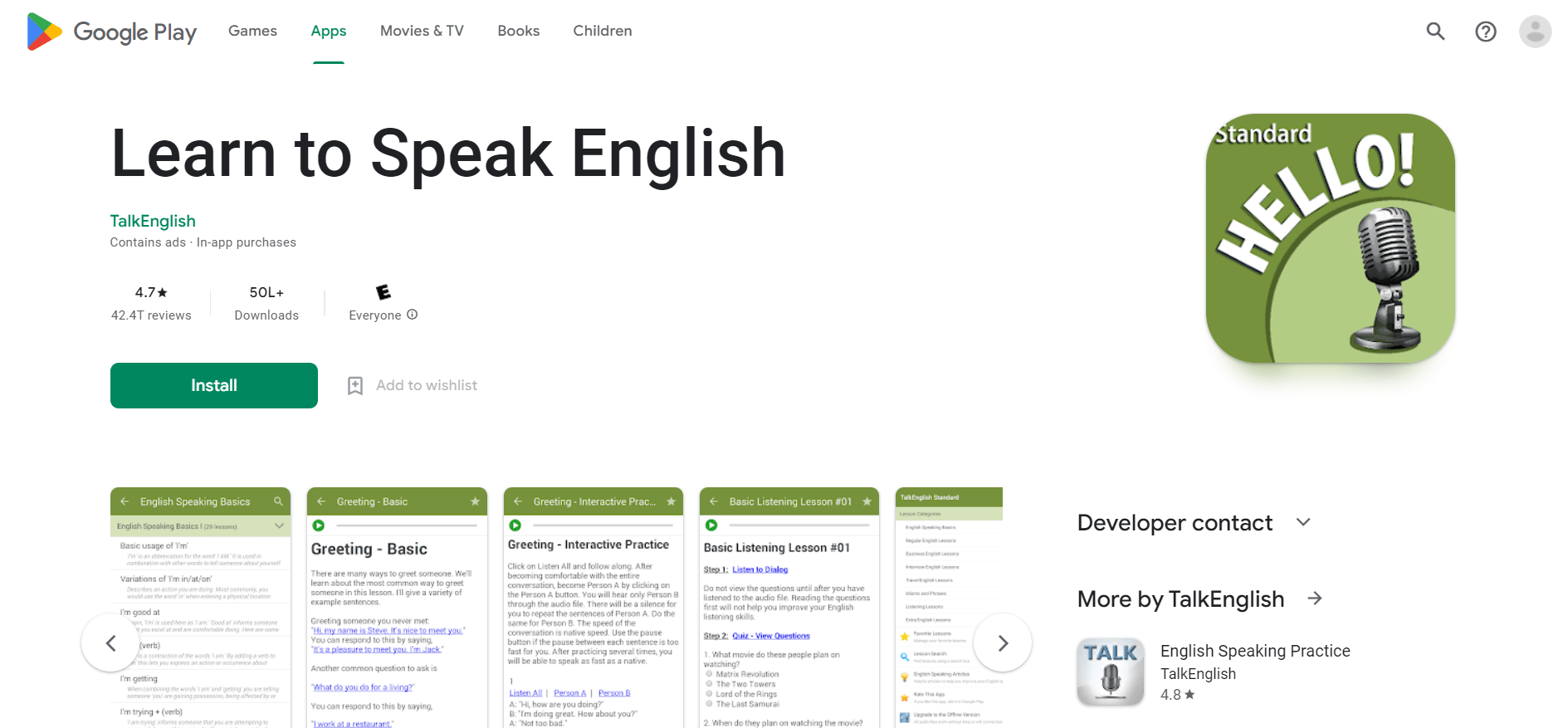Click the 50L+ downloads count
The image size is (1568, 728).
tap(266, 292)
